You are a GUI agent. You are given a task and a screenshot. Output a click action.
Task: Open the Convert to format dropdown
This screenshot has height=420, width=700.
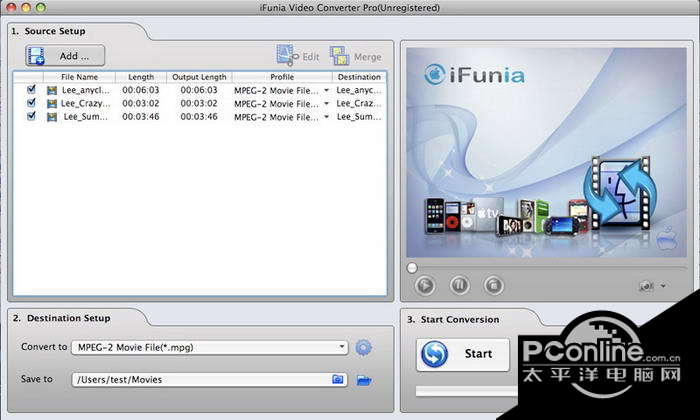point(342,347)
